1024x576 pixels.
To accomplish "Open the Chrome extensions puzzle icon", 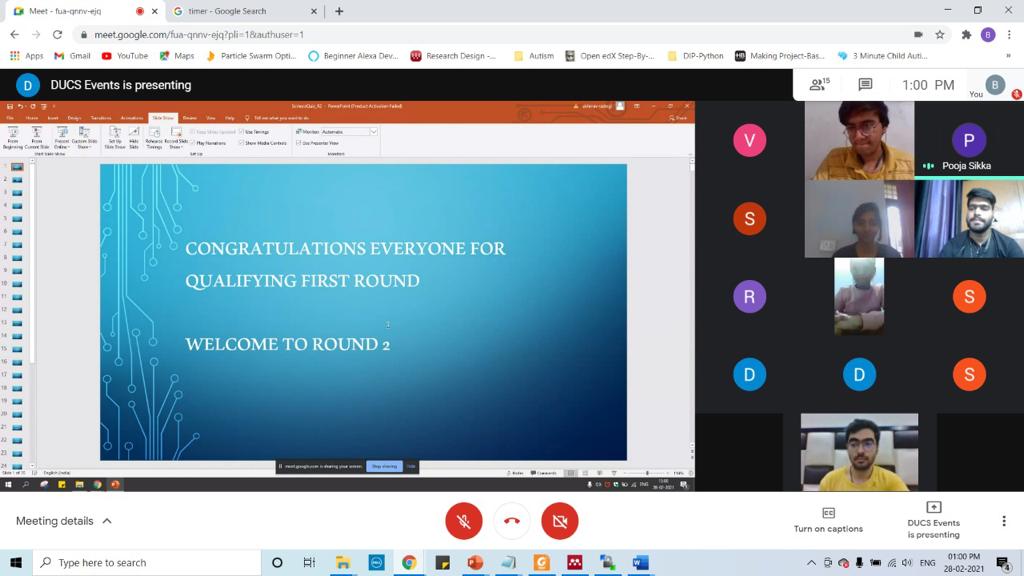I will 965,34.
